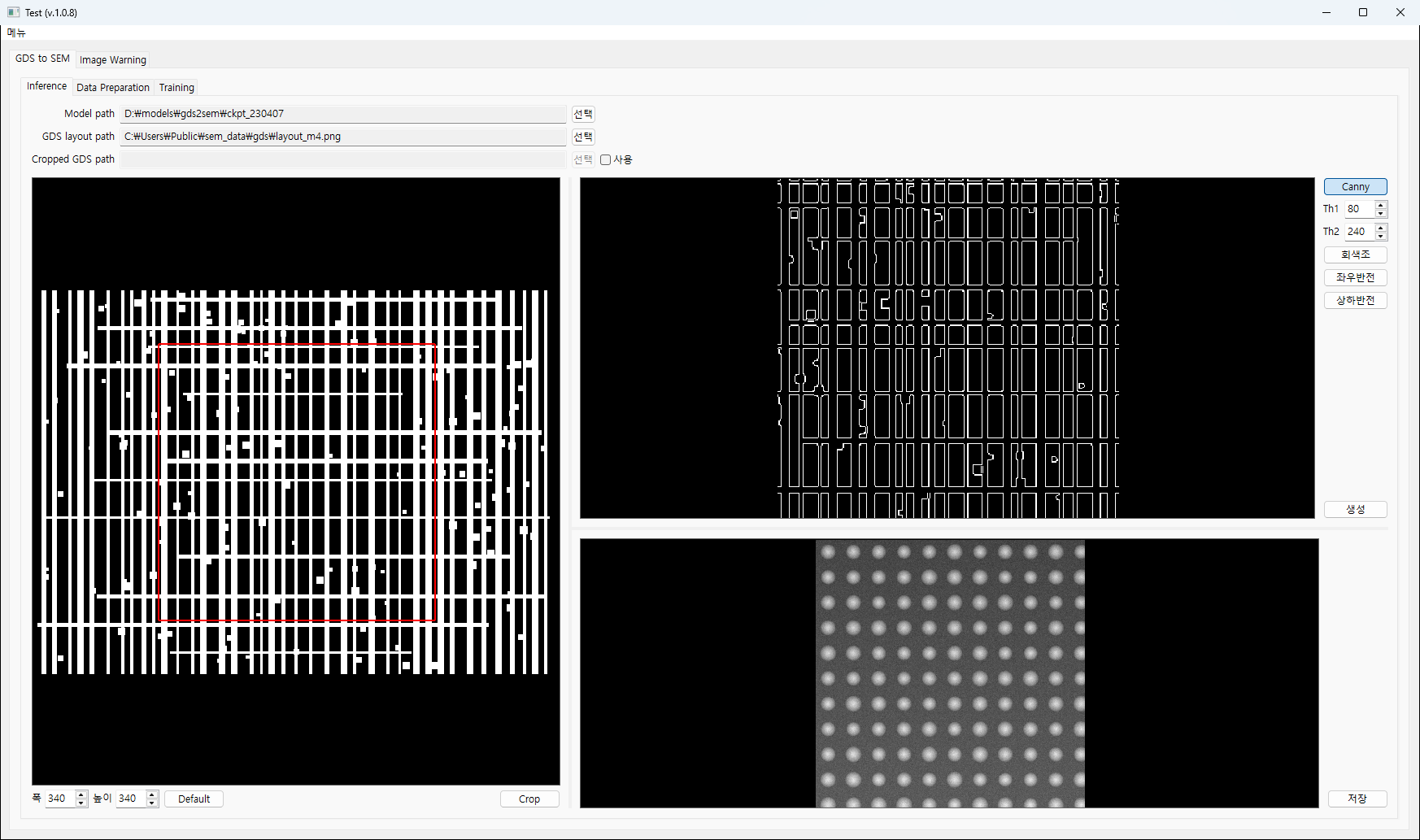This screenshot has height=840, width=1420.
Task: Click the app icon in title bar
Action: pyautogui.click(x=13, y=12)
